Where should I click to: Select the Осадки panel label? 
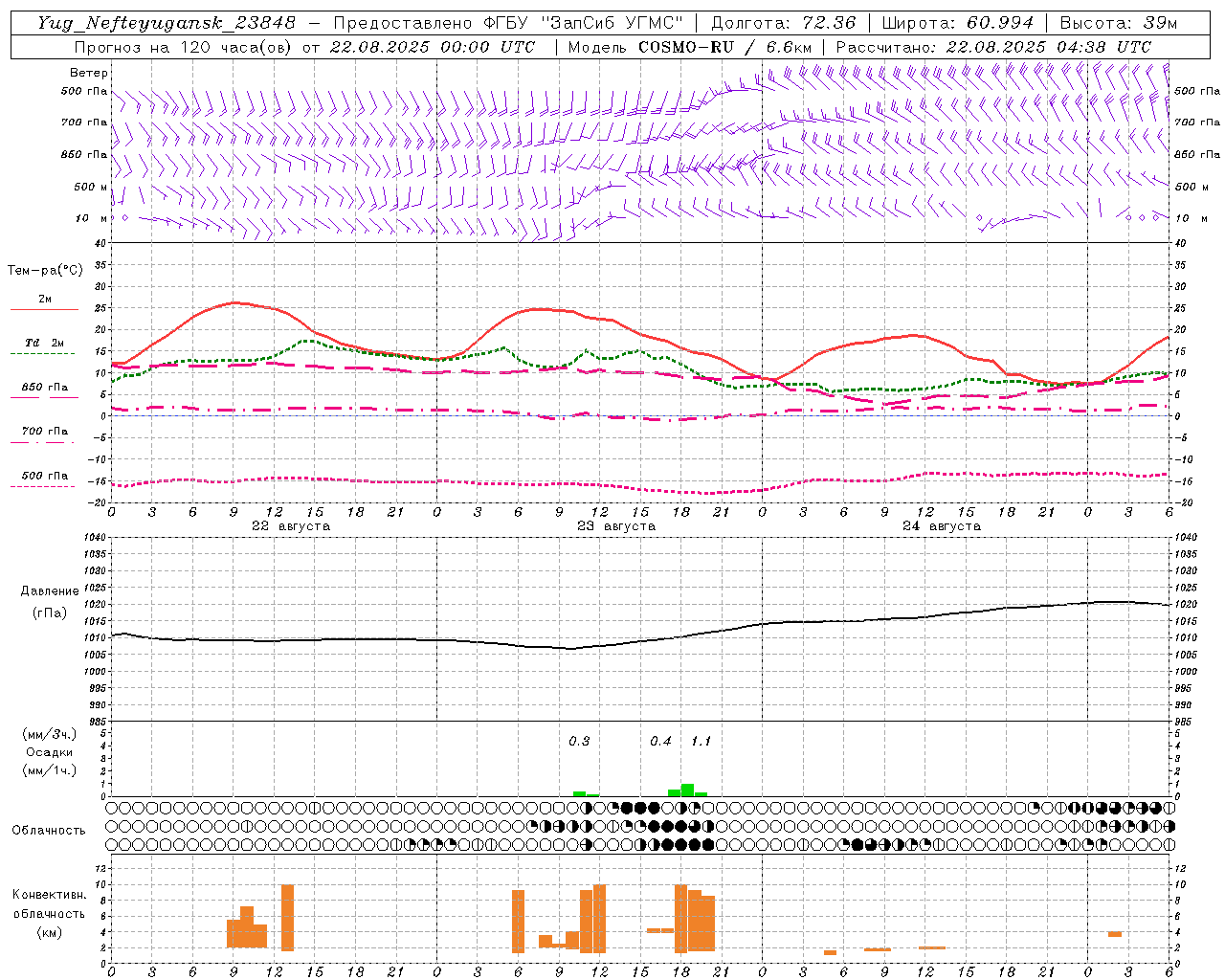coord(49,752)
